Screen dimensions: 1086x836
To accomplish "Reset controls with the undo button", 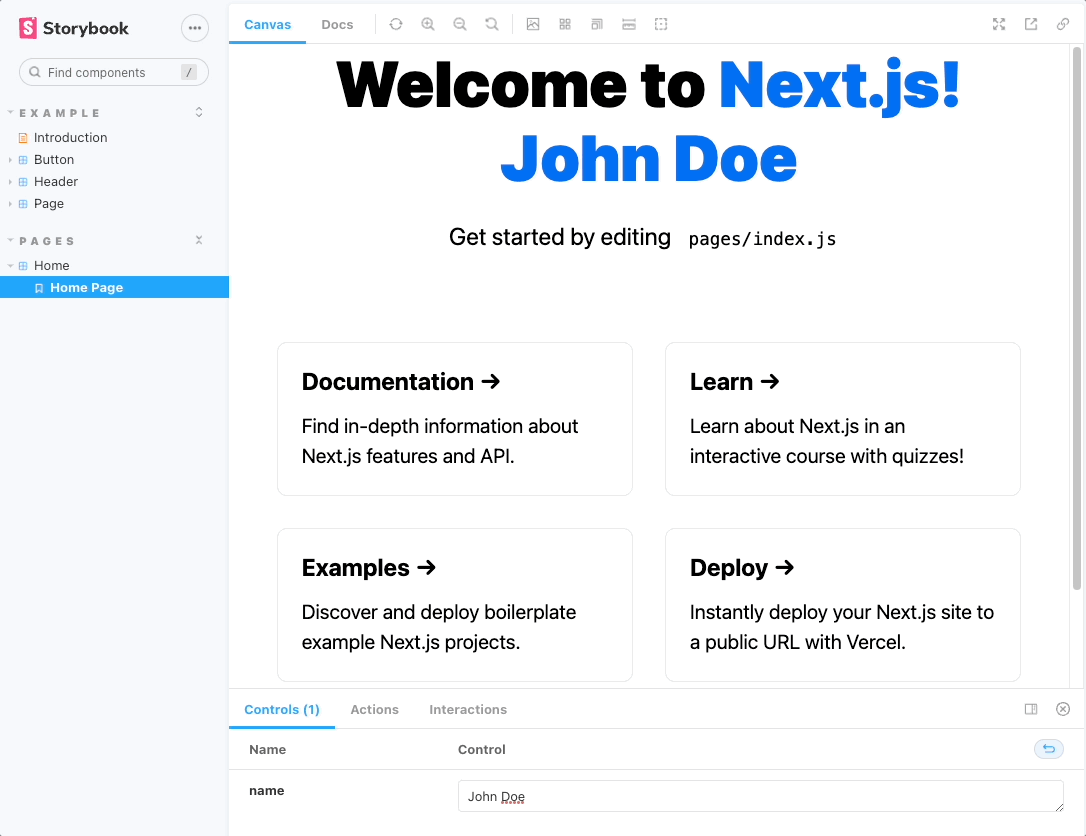I will (1049, 749).
